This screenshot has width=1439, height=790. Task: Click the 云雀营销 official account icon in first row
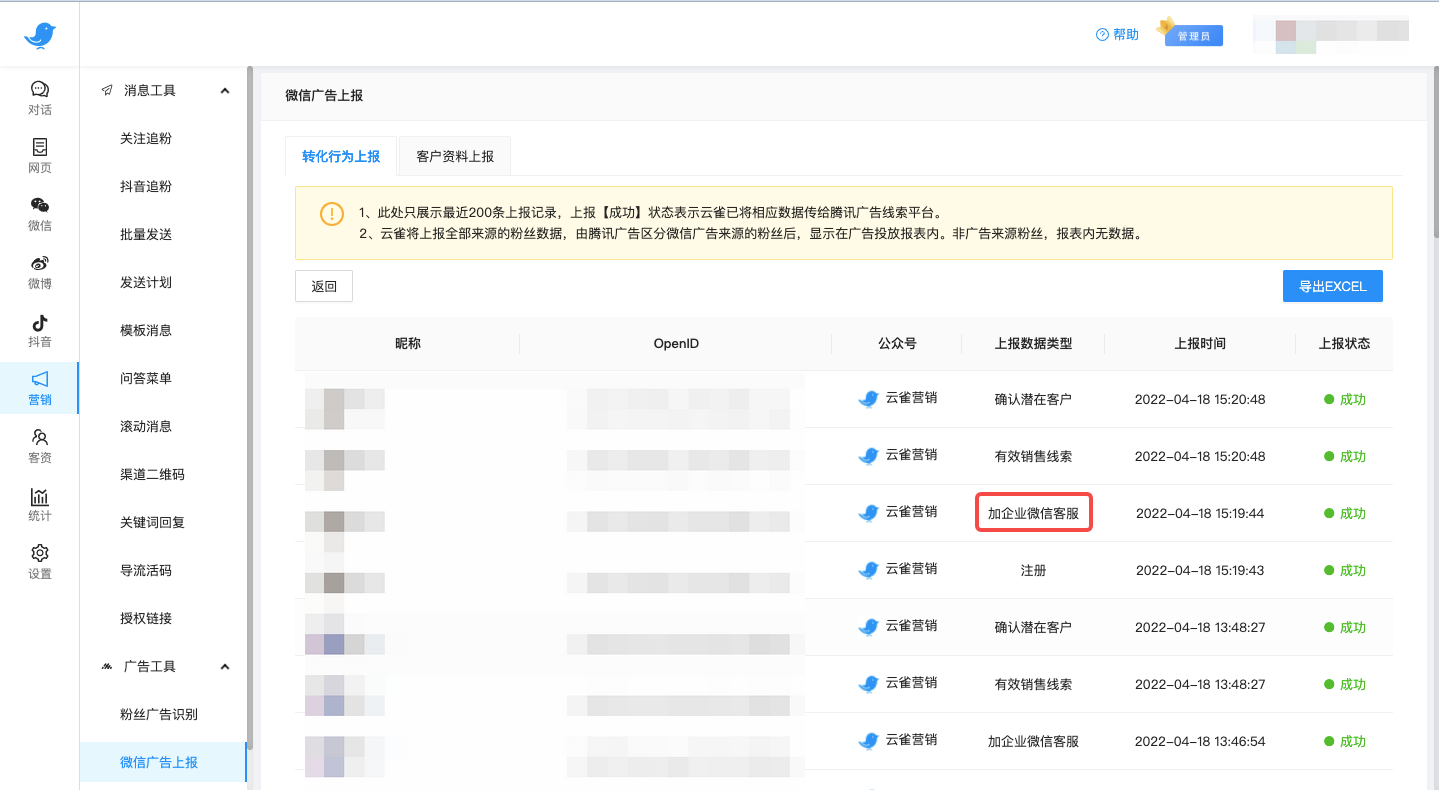[867, 398]
